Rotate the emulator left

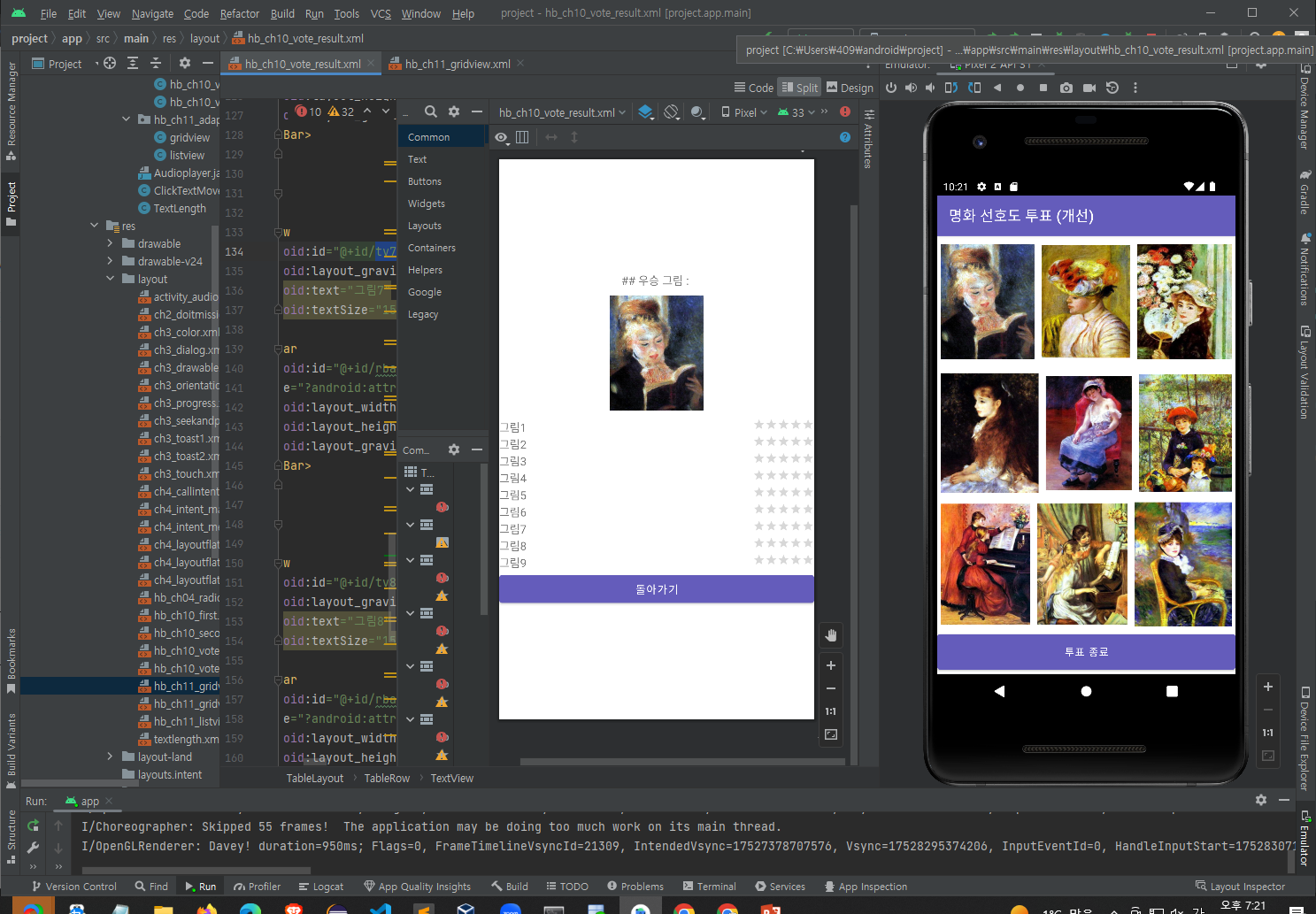pos(951,88)
